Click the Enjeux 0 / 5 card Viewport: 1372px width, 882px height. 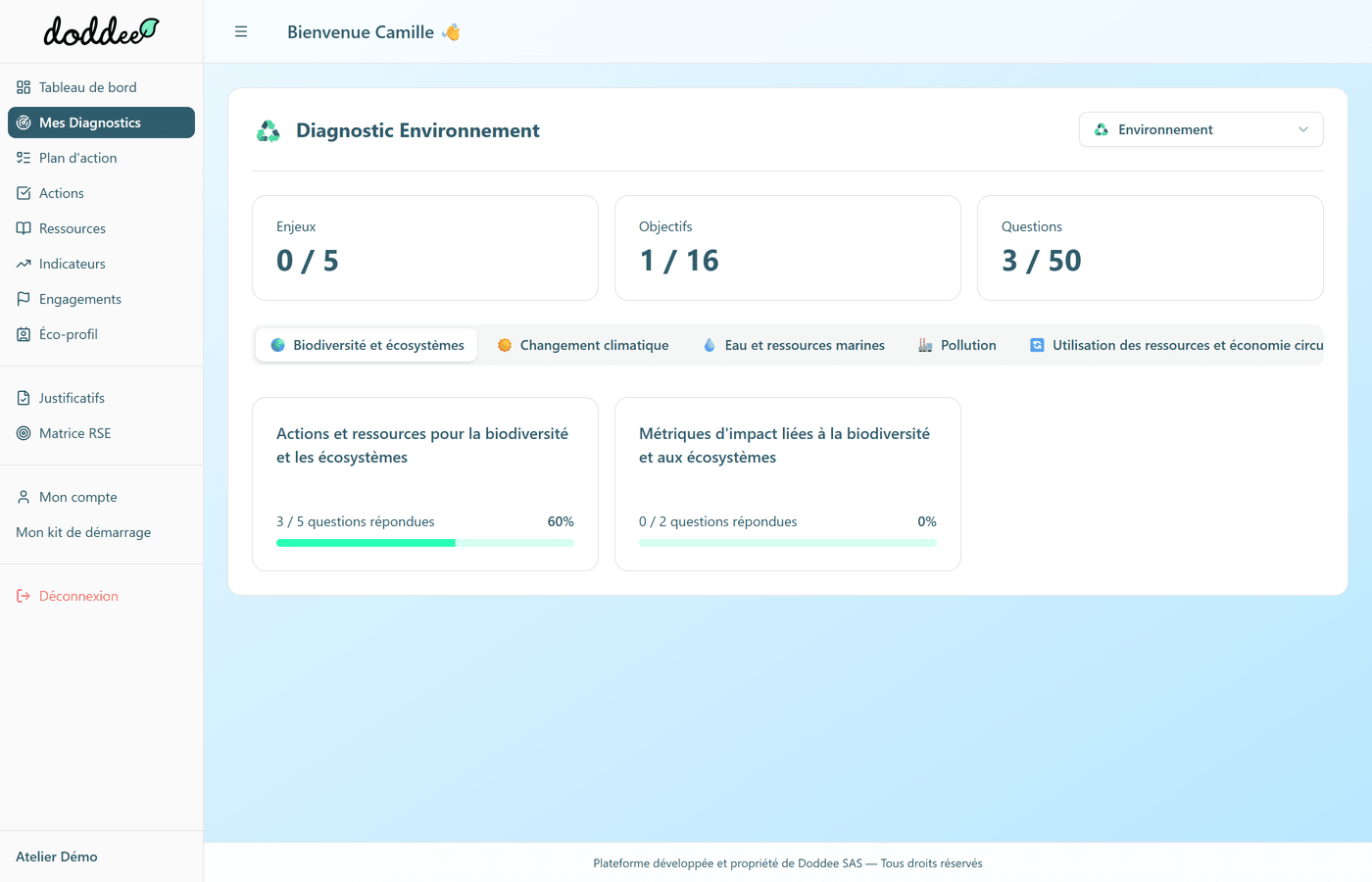pyautogui.click(x=425, y=248)
